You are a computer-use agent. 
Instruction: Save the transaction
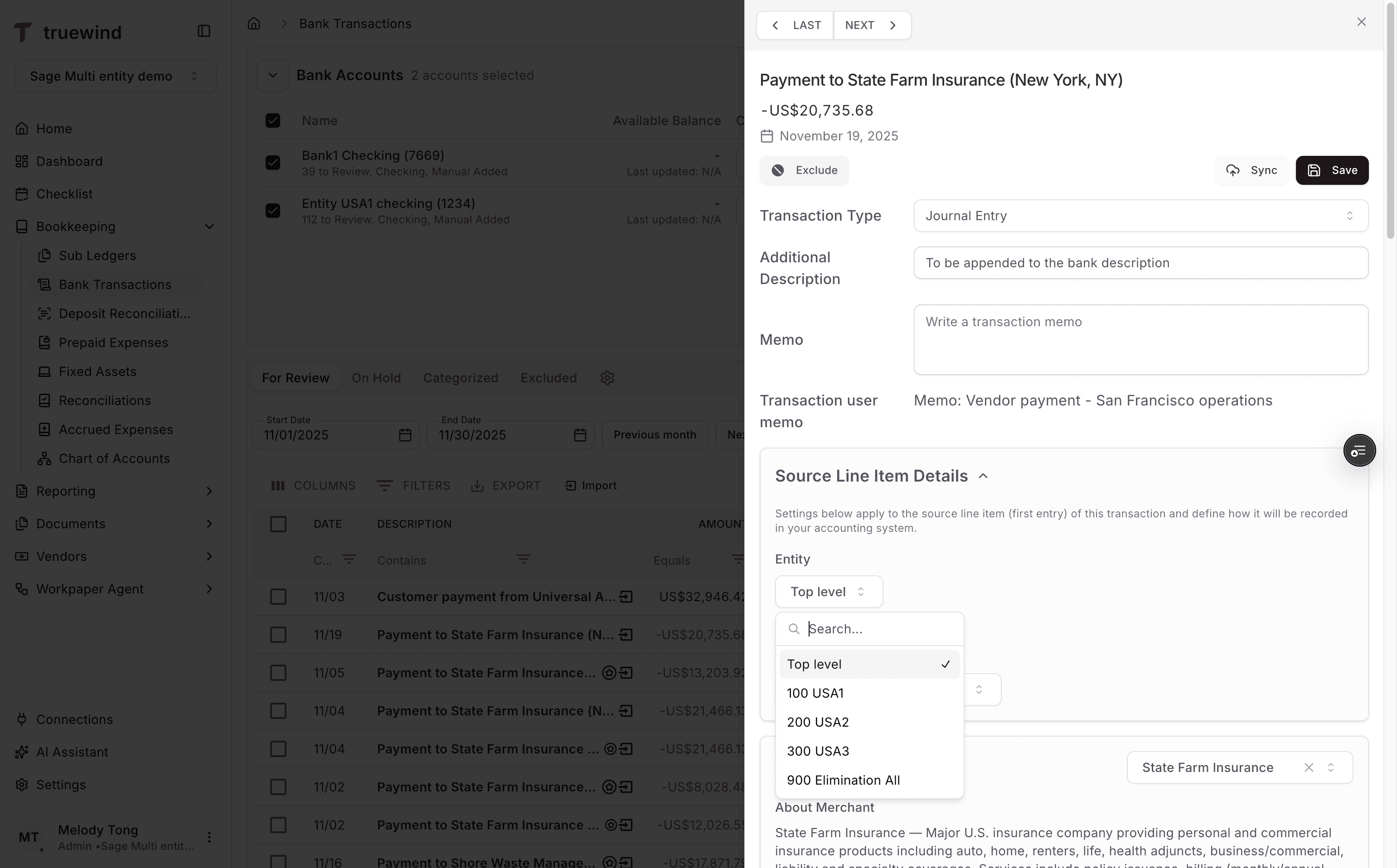tap(1332, 170)
